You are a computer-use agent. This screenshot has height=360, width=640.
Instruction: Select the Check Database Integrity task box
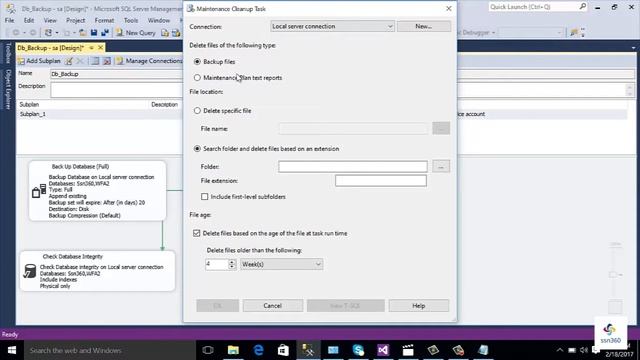(x=98, y=271)
